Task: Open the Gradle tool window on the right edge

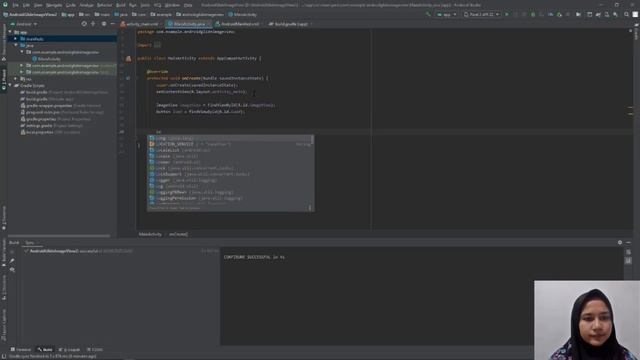Action: pyautogui.click(x=636, y=33)
